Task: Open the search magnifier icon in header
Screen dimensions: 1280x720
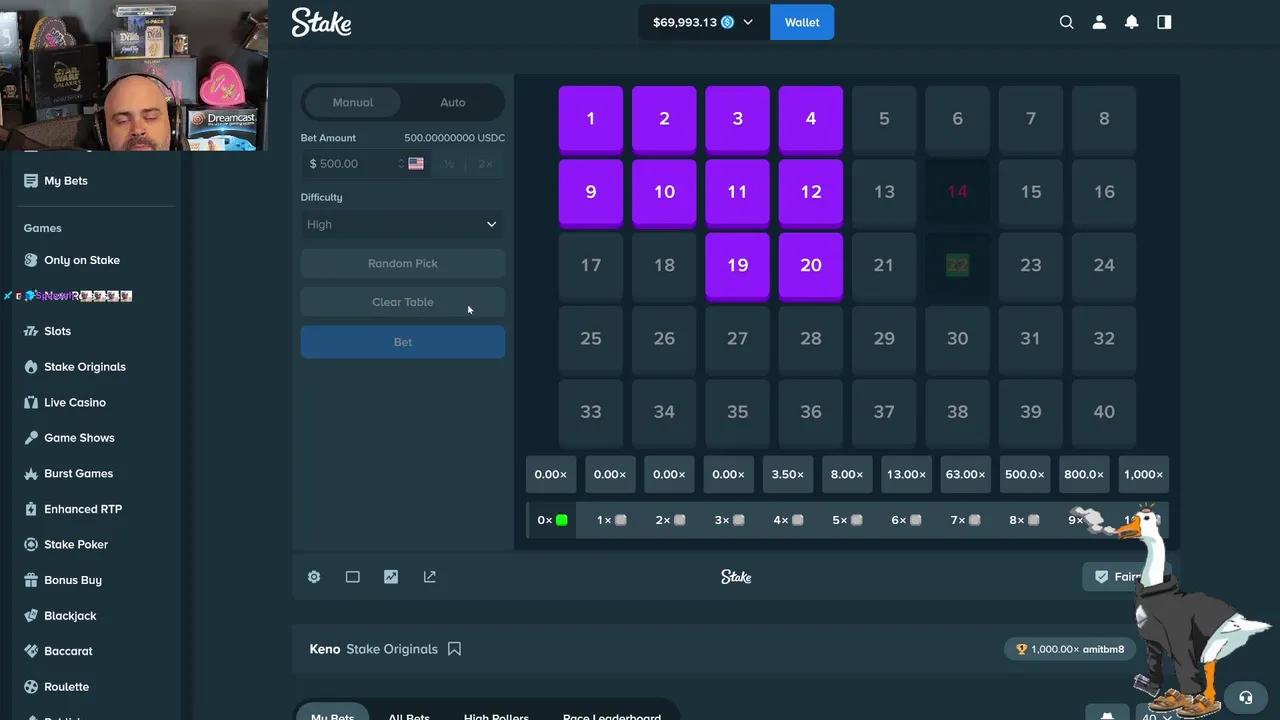Action: coord(1067,22)
